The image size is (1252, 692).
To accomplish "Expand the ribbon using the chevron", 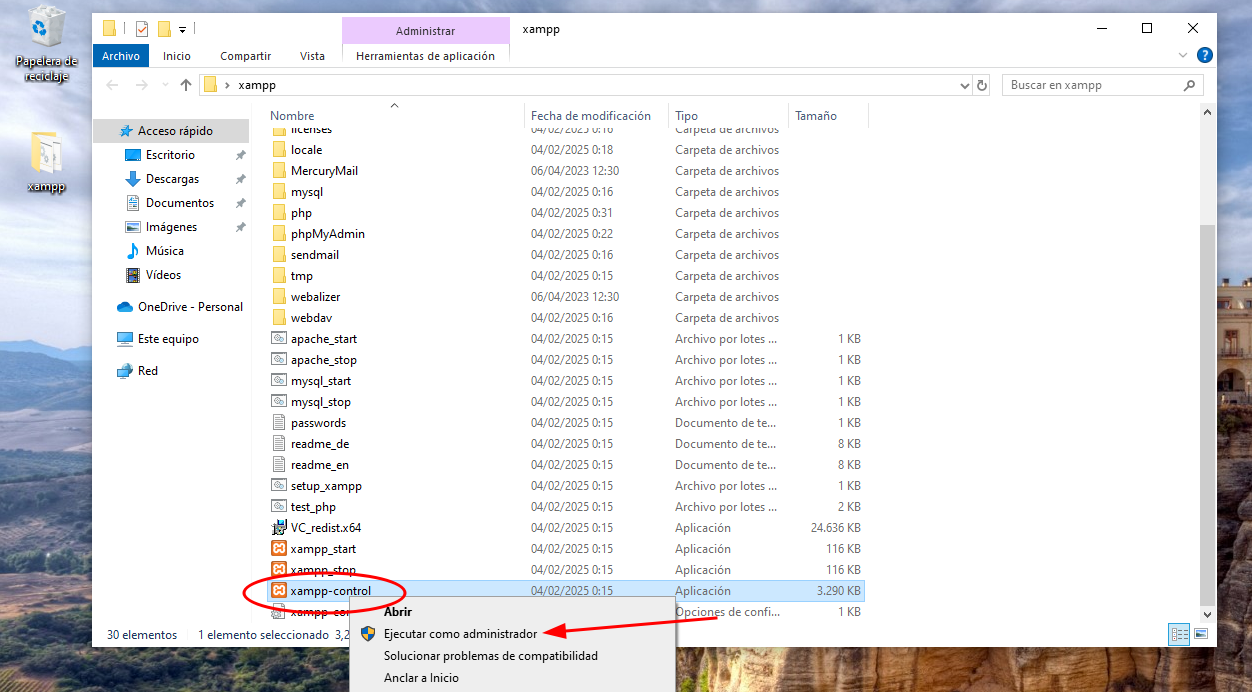I will coord(1183,56).
